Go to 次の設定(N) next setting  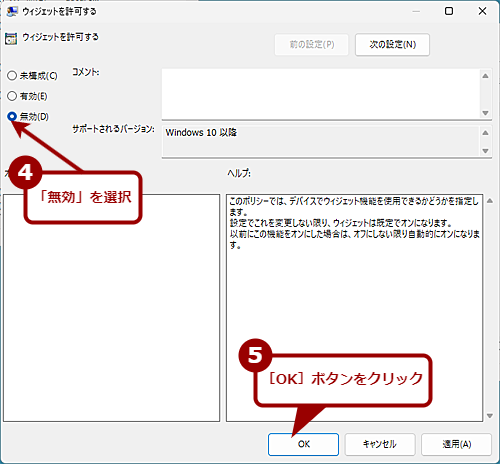[x=392, y=44]
